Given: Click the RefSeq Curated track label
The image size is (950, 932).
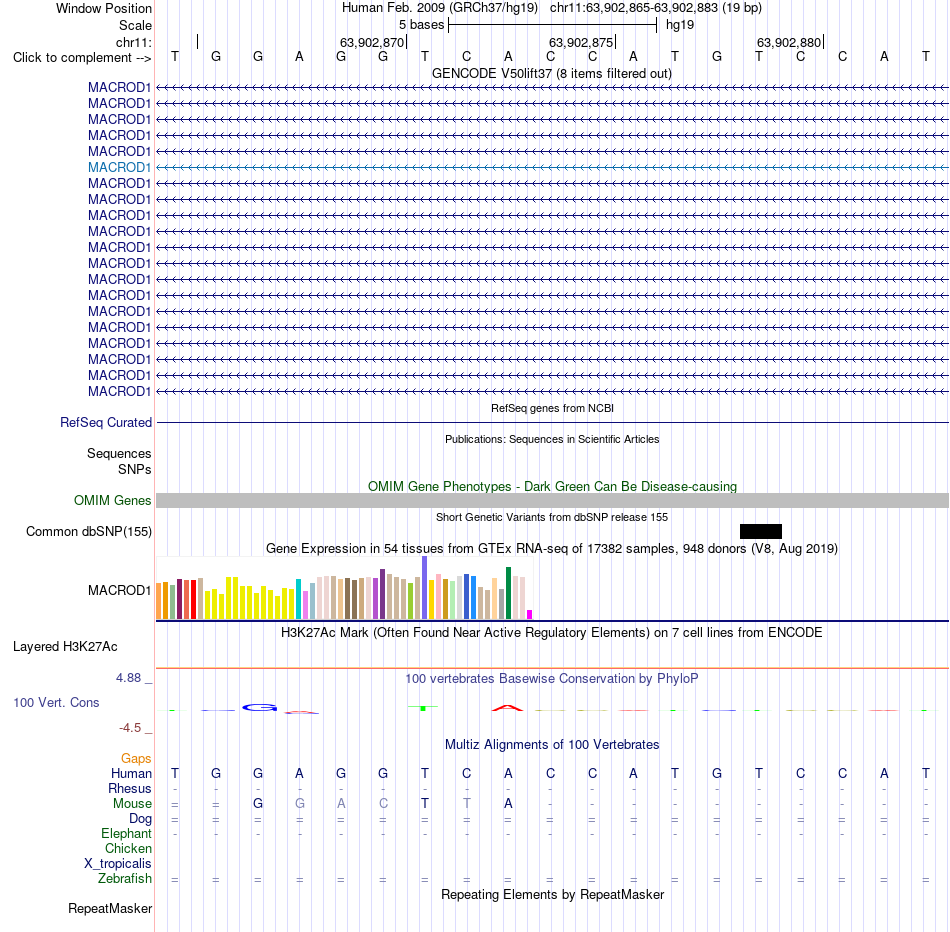Looking at the screenshot, I should tap(106, 422).
